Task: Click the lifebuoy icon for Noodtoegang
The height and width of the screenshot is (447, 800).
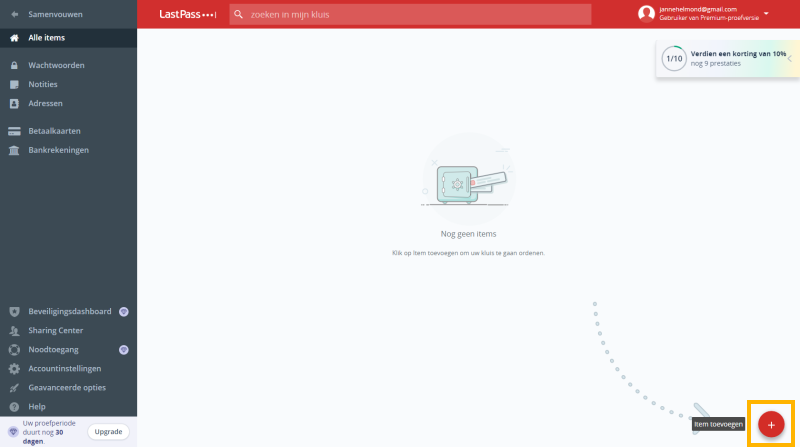Action: [14, 350]
